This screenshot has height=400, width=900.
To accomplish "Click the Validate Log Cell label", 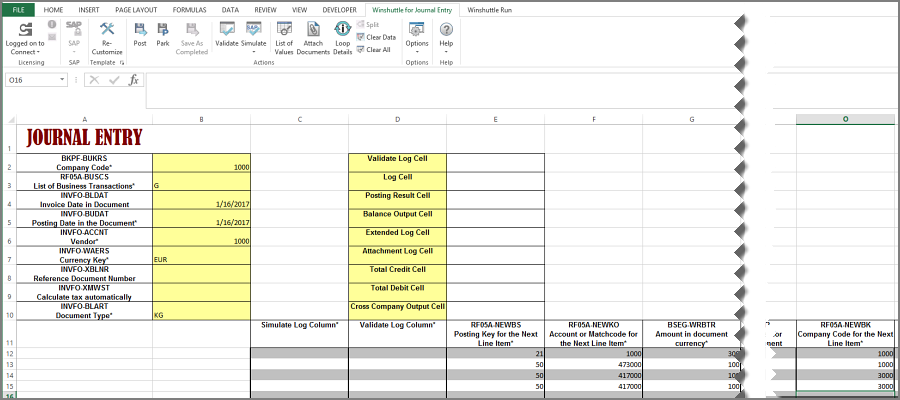I will (397, 158).
